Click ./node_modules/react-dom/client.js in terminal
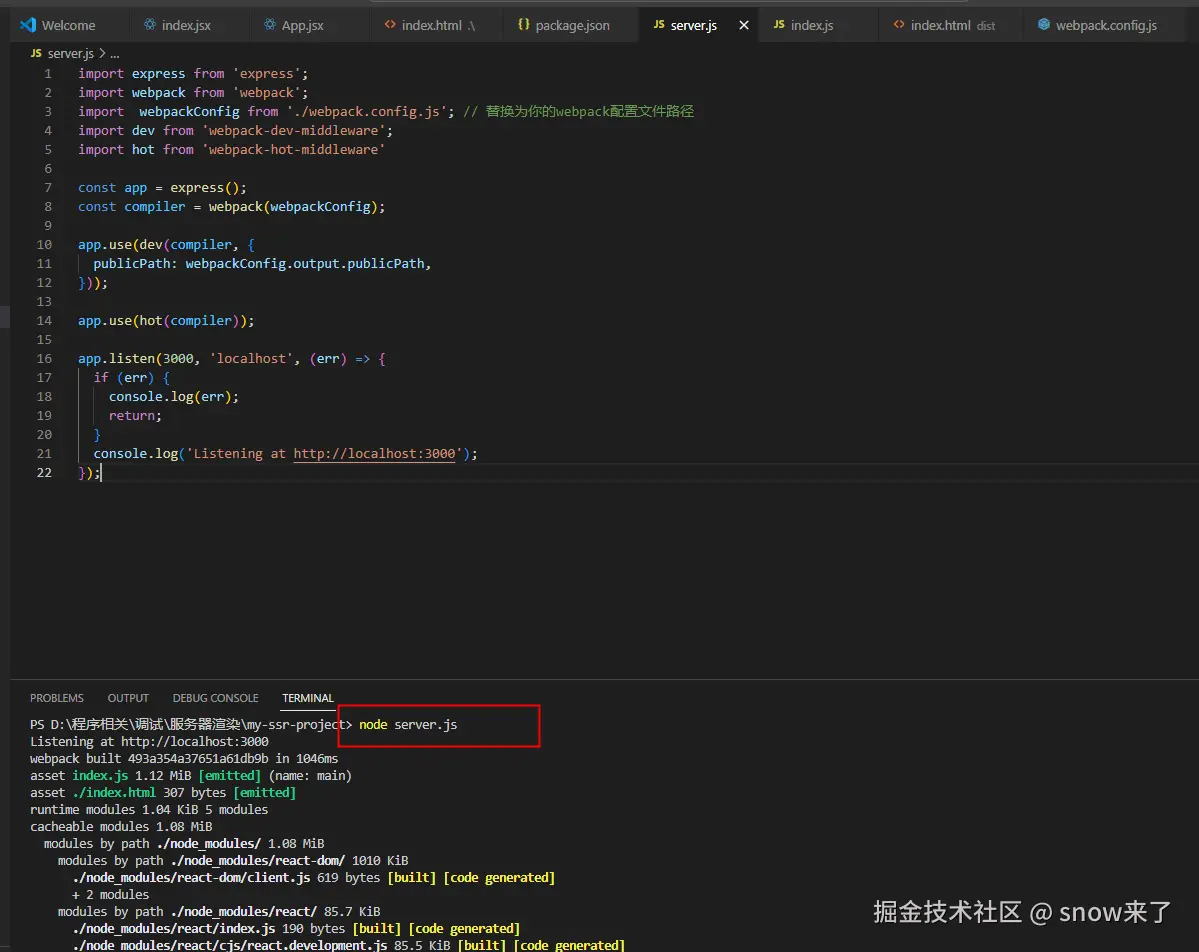 [191, 878]
